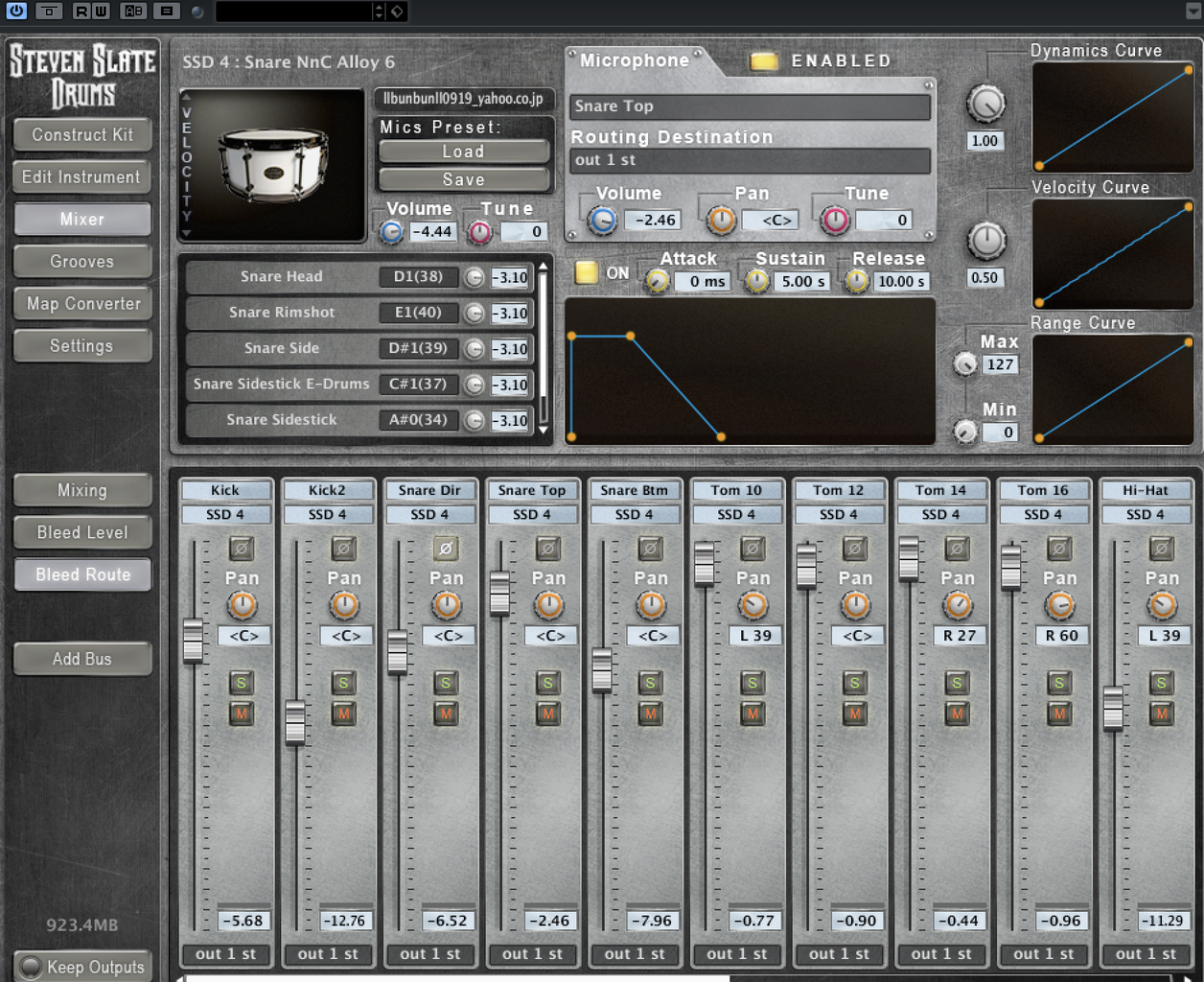The width and height of the screenshot is (1204, 982).
Task: Click the instrument Tune pink knob
Action: 479,231
